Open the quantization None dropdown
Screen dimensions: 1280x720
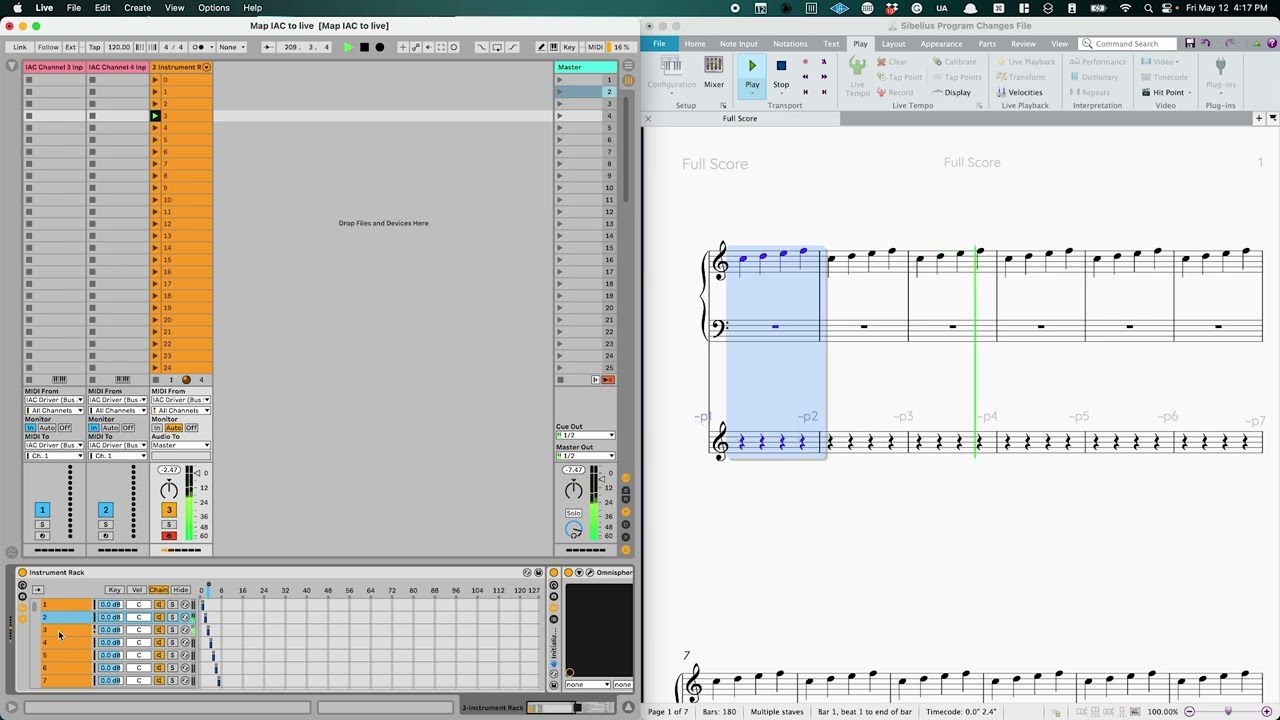tap(231, 47)
